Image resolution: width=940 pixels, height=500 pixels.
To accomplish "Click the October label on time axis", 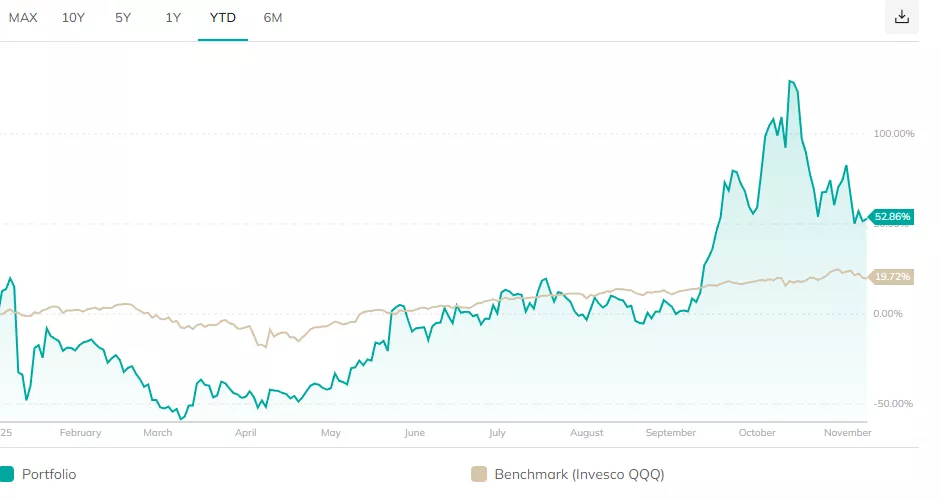I will [757, 433].
